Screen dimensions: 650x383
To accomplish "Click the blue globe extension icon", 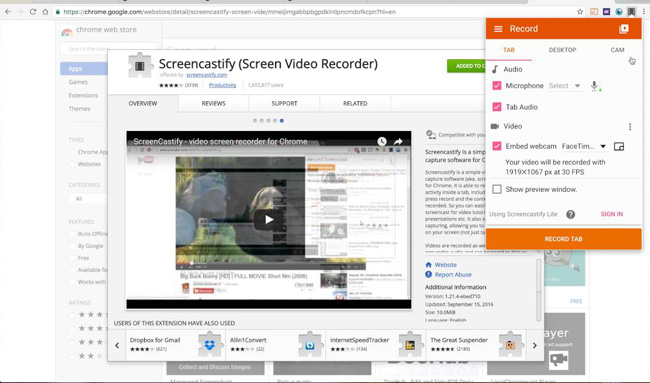I will click(619, 12).
